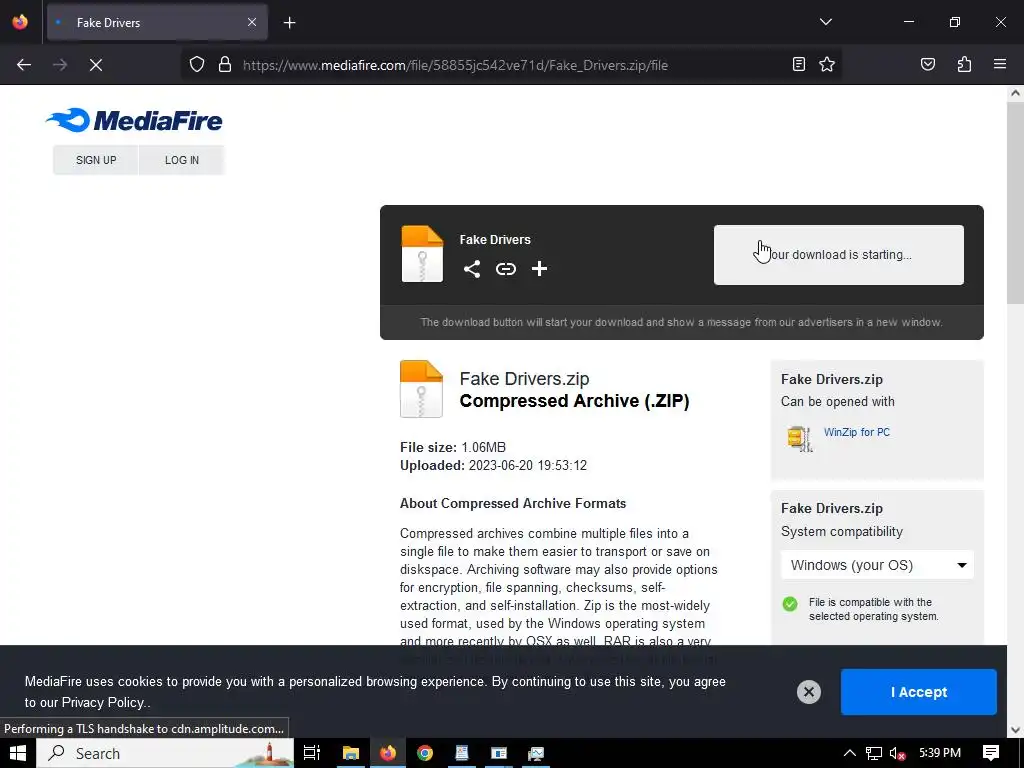Accept cookies with I Accept button

(x=919, y=692)
